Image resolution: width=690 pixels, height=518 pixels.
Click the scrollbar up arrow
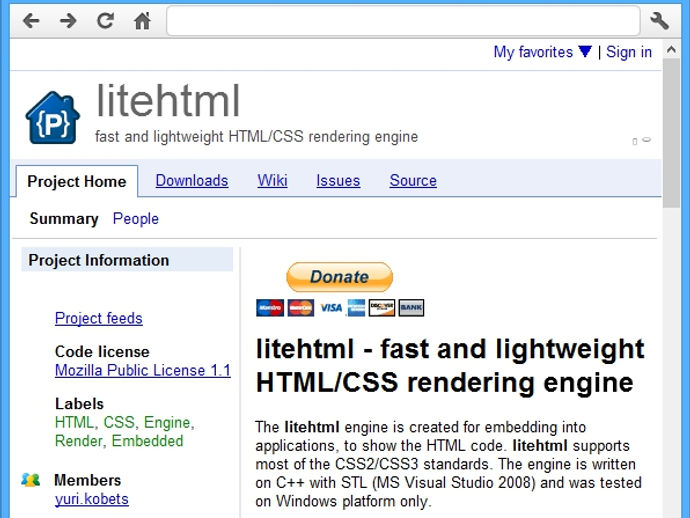point(671,50)
